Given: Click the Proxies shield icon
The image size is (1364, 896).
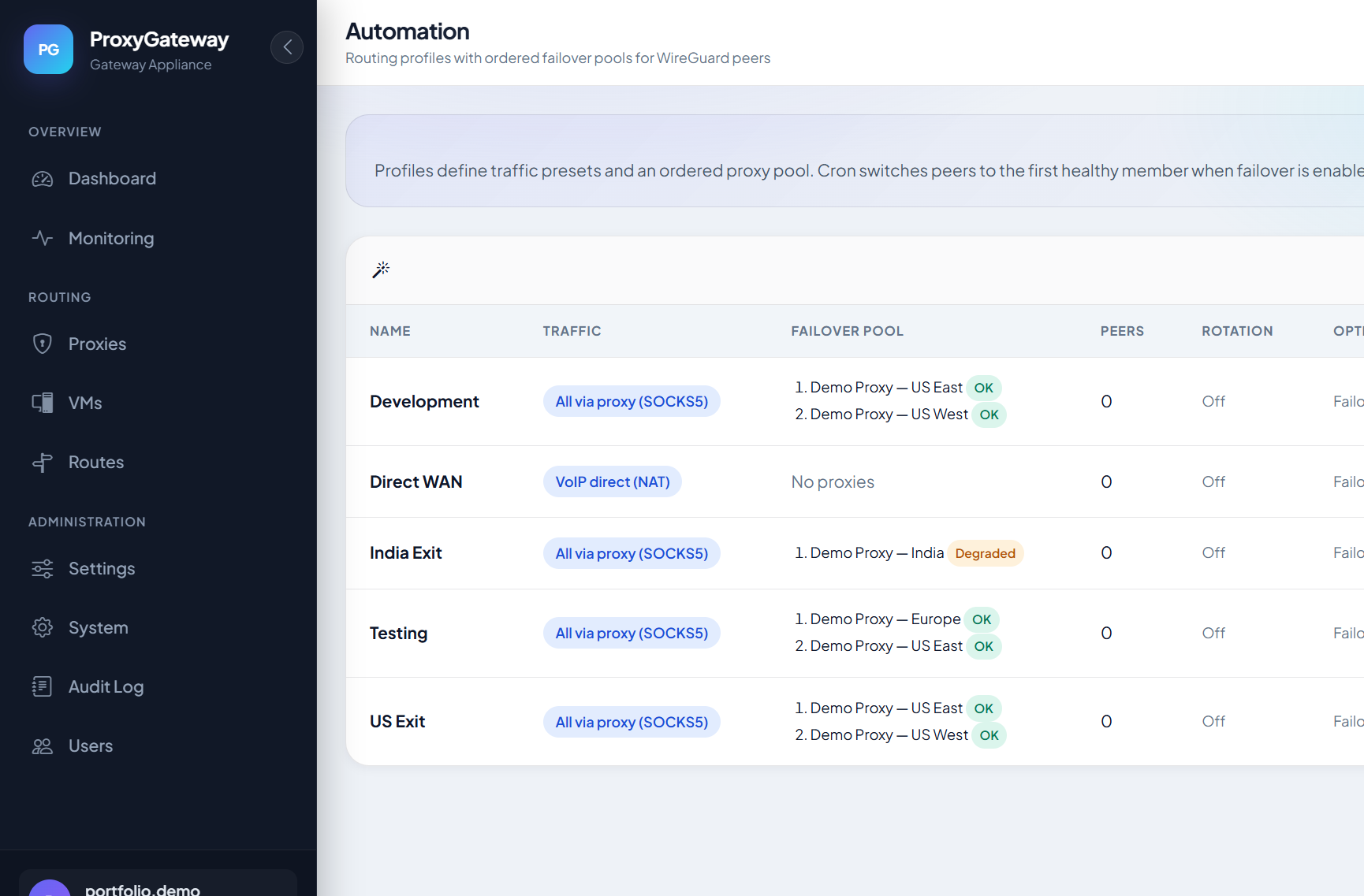Looking at the screenshot, I should click(43, 344).
